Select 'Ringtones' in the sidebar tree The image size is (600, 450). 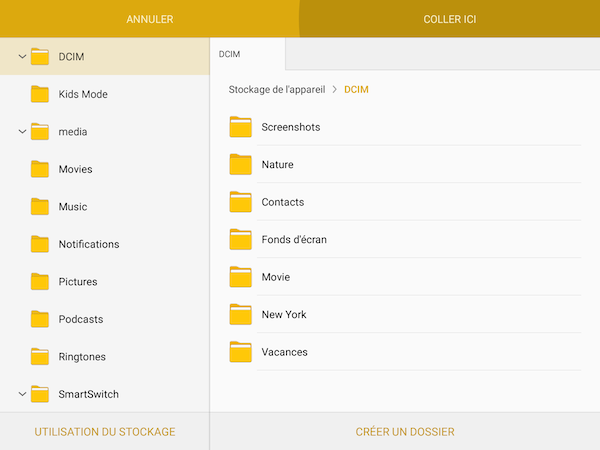(x=82, y=357)
